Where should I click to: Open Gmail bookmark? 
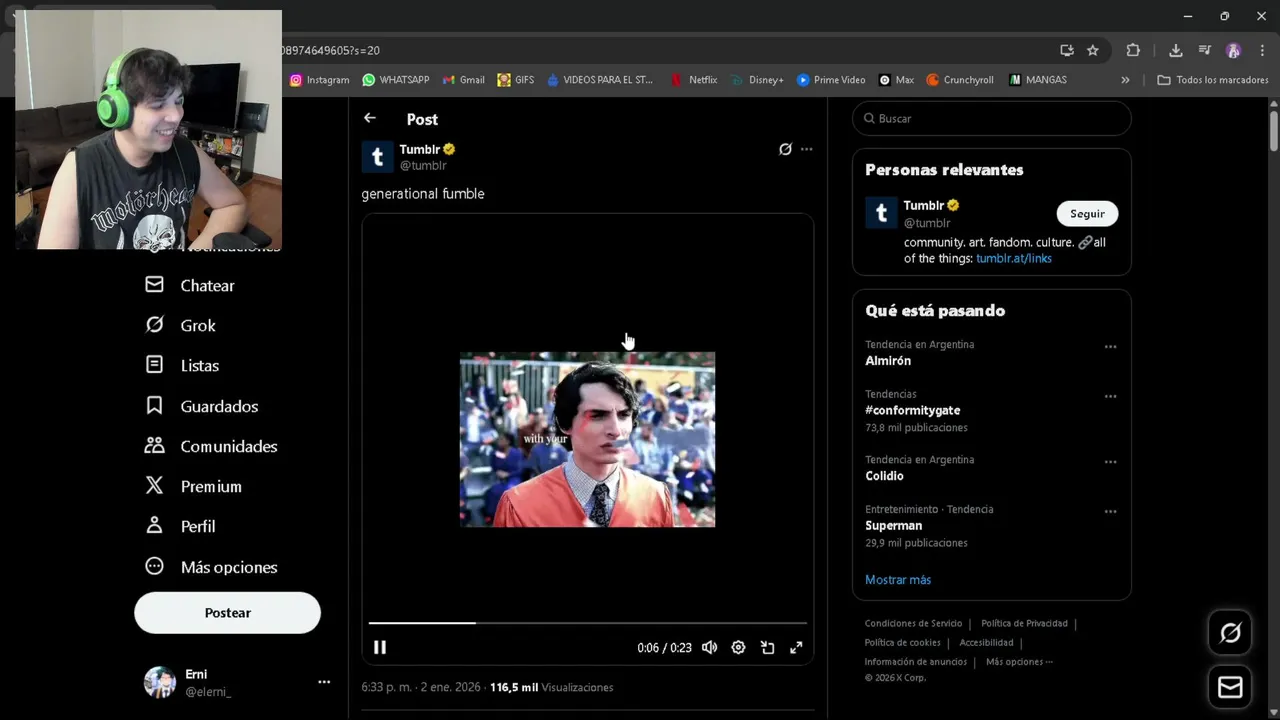[464, 80]
